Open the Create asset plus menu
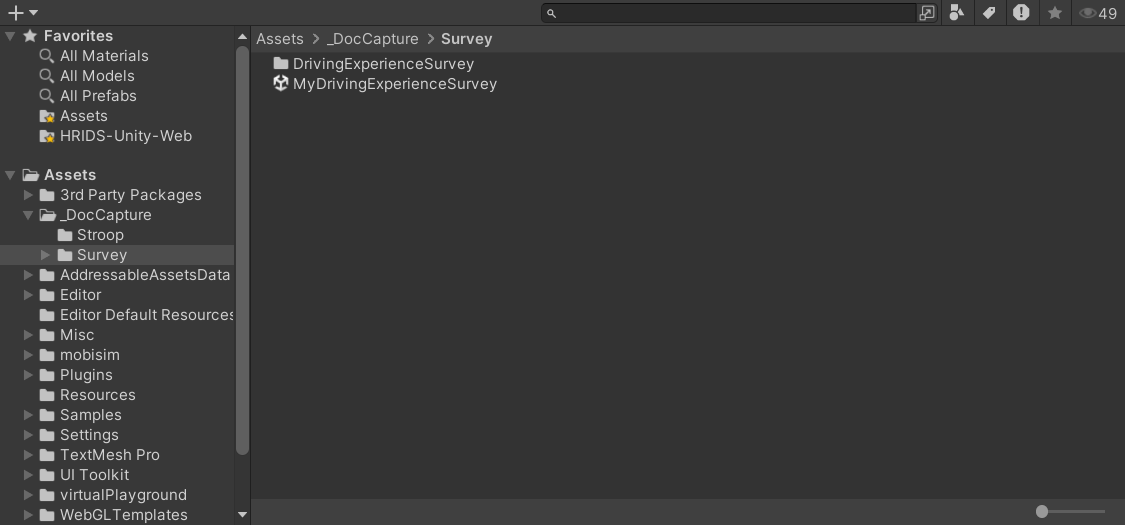The height and width of the screenshot is (525, 1125). (22, 12)
